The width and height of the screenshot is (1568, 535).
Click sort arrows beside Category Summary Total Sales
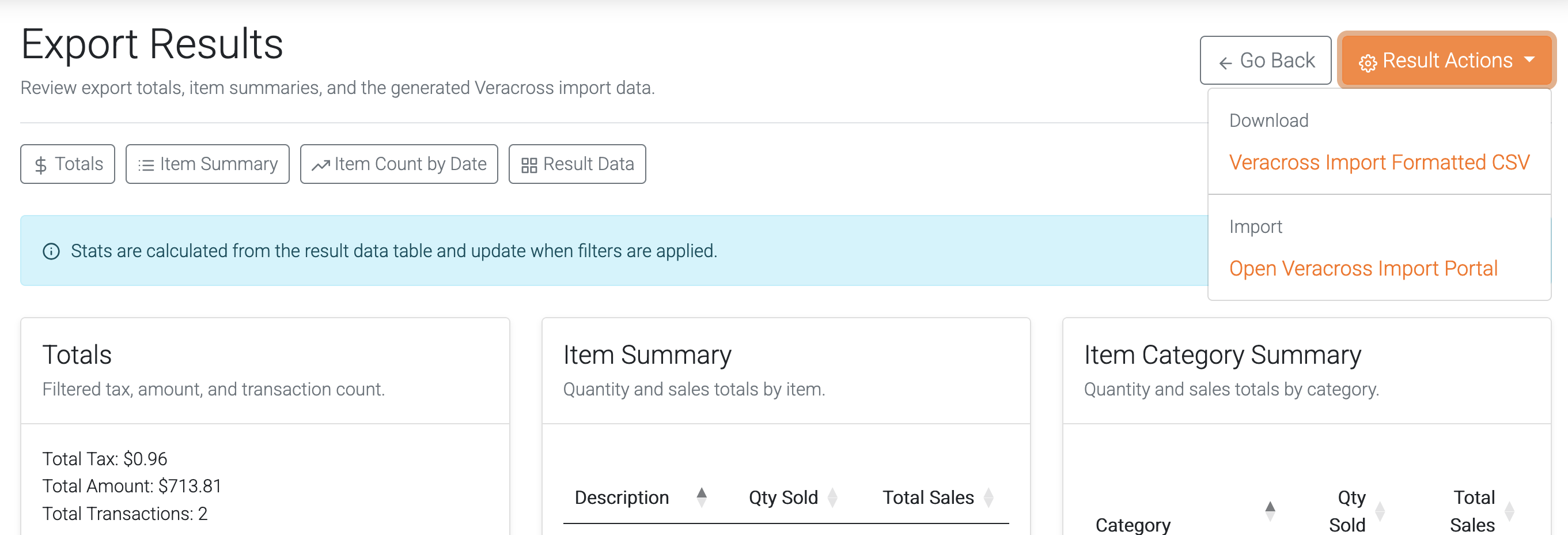point(1510,511)
